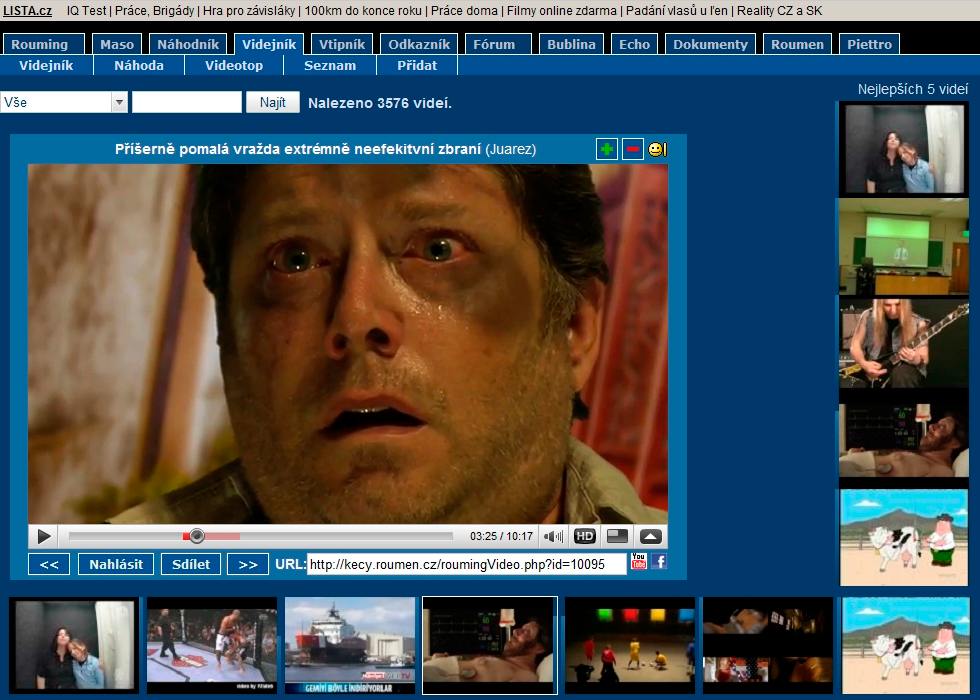Go to next video with >> button

[x=248, y=564]
